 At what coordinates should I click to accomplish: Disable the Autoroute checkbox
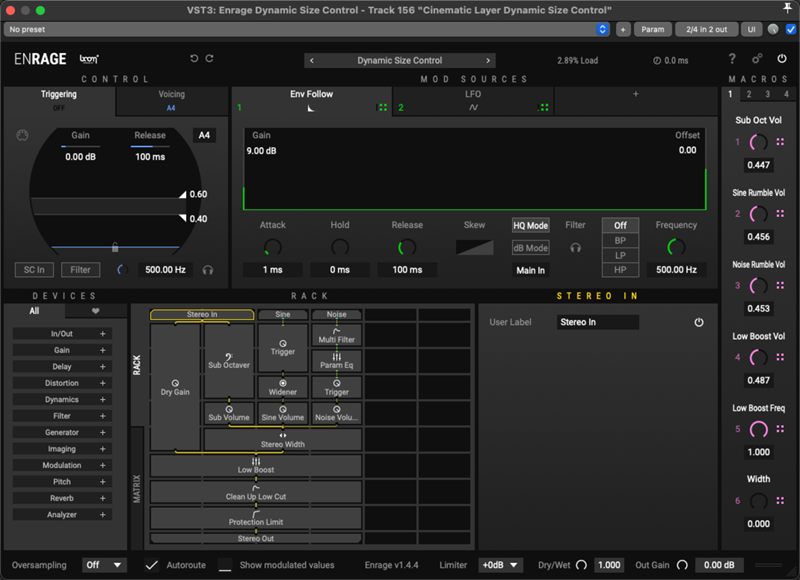[x=151, y=565]
